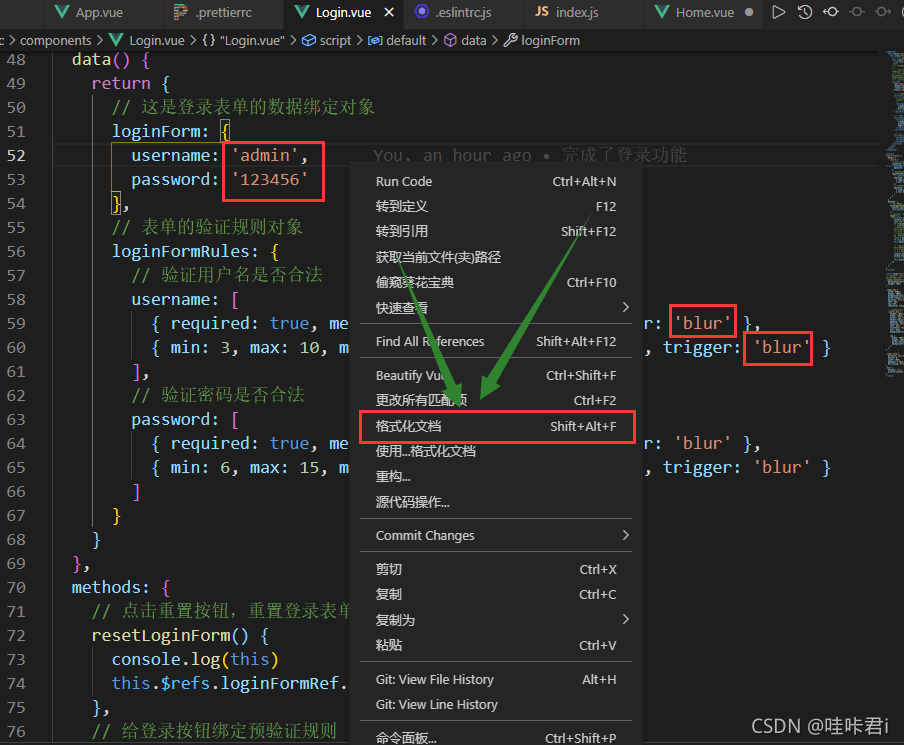904x745 pixels.
Task: Choose Find All References
Action: pyautogui.click(x=496, y=341)
